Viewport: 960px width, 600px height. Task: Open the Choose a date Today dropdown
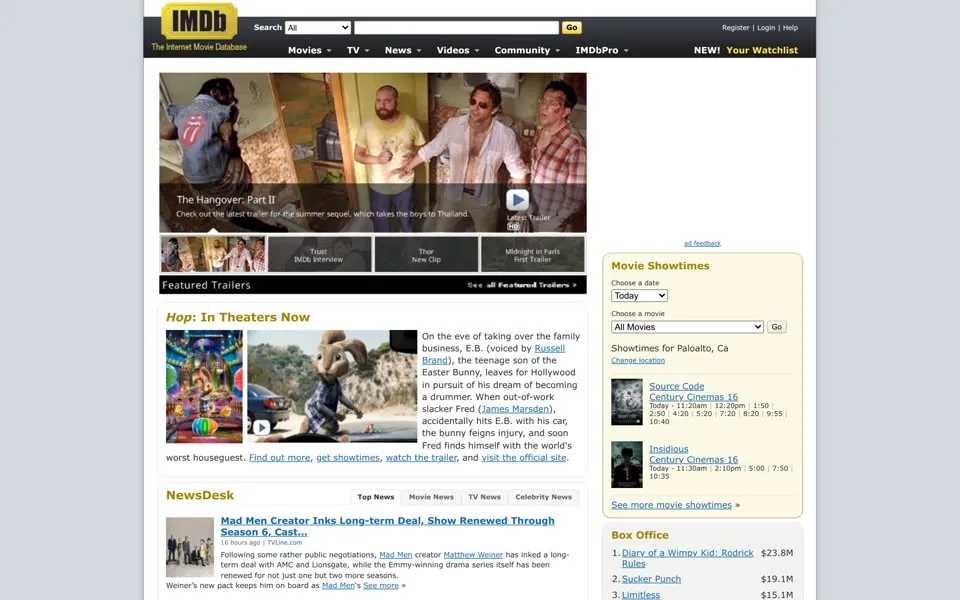point(639,296)
